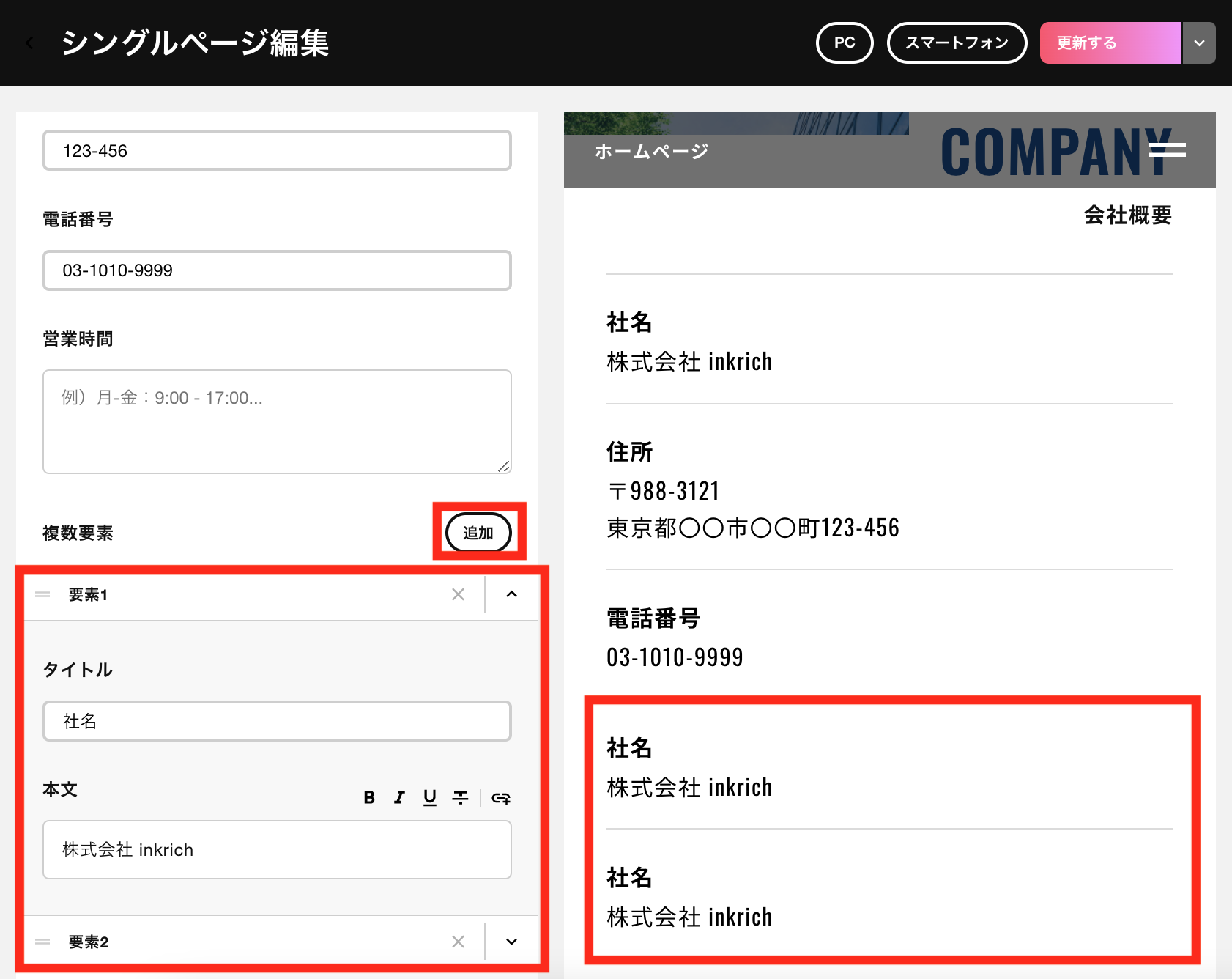
Task: Go back using the header arrow
Action: click(x=29, y=43)
